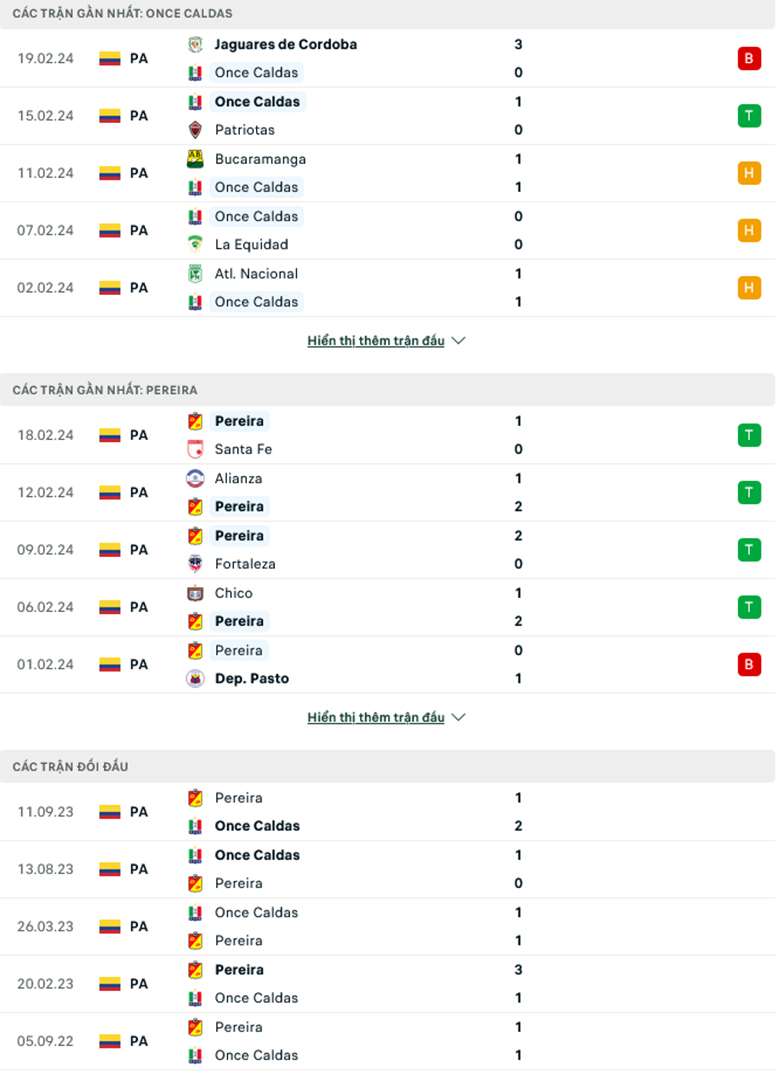Viewport: 780px width, 1081px height.
Task: Select the Santa Fe club logo
Action: click(196, 449)
